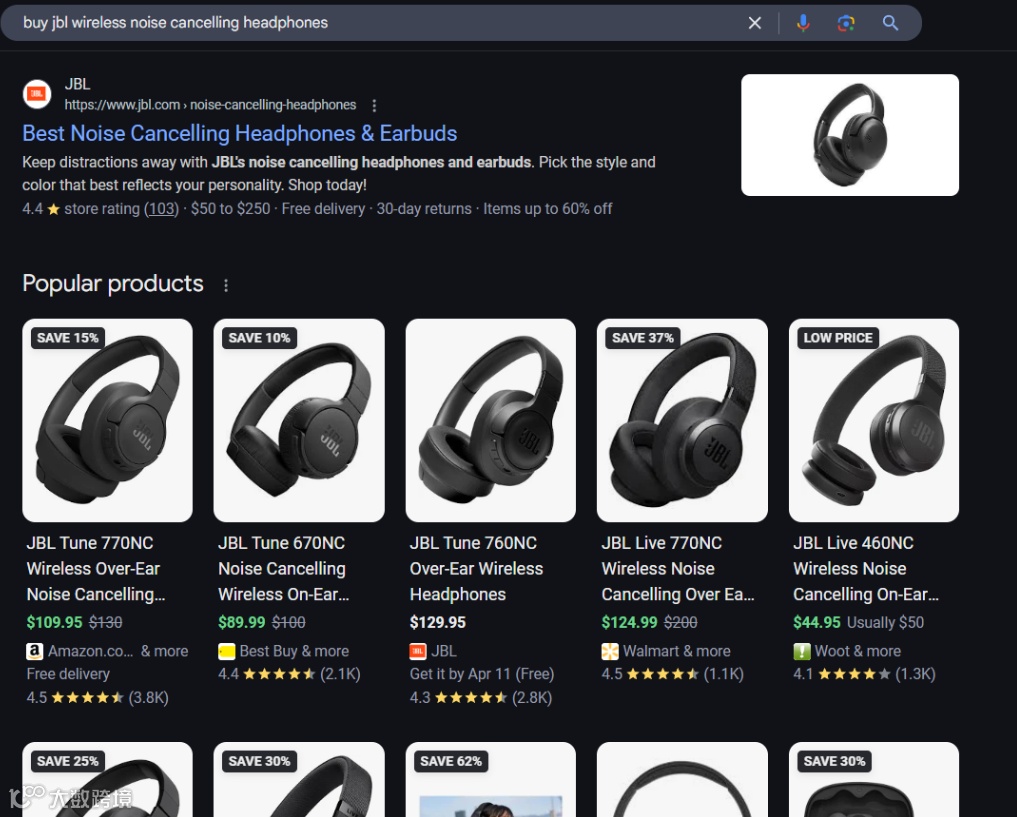Click JBL seller icon under Tune 760NC
The width and height of the screenshot is (1017, 817).
coord(418,651)
